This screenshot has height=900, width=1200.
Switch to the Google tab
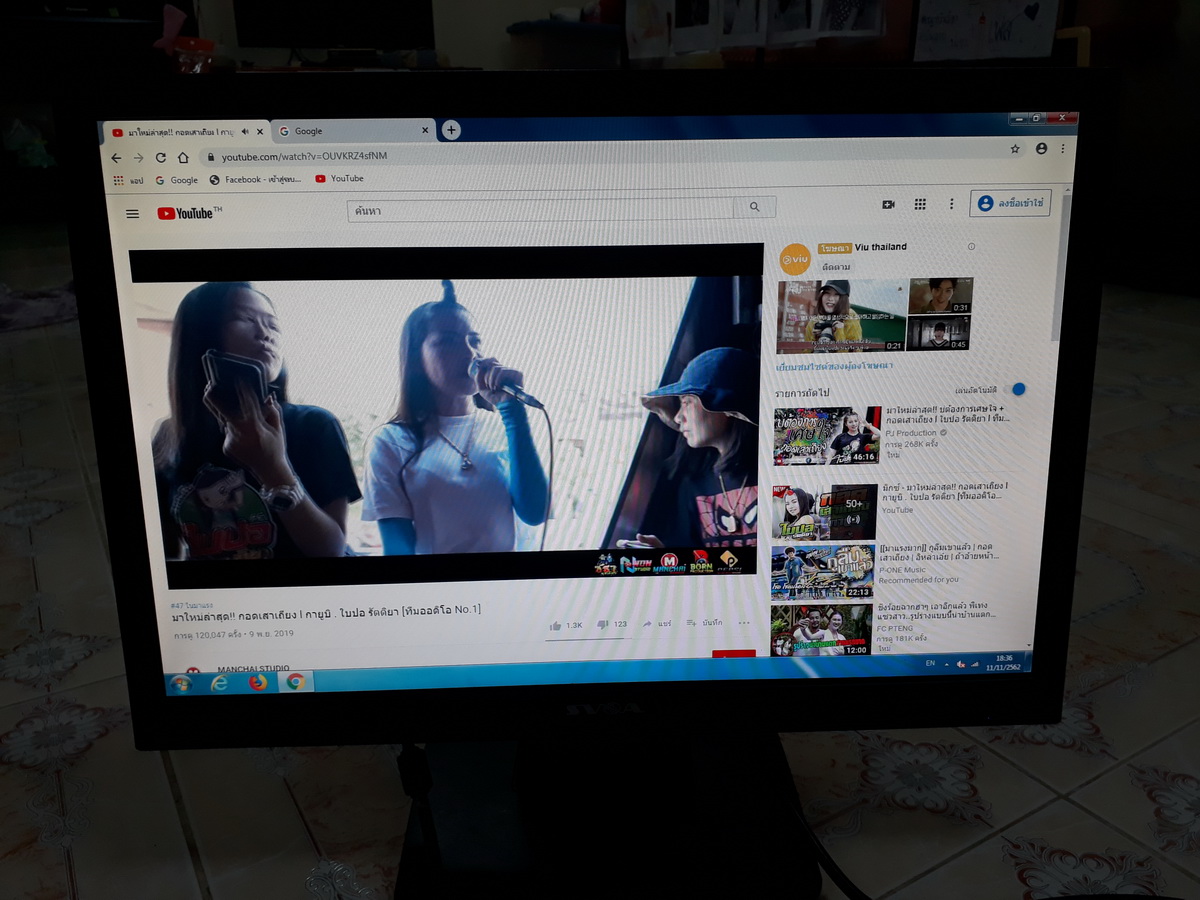pos(352,131)
